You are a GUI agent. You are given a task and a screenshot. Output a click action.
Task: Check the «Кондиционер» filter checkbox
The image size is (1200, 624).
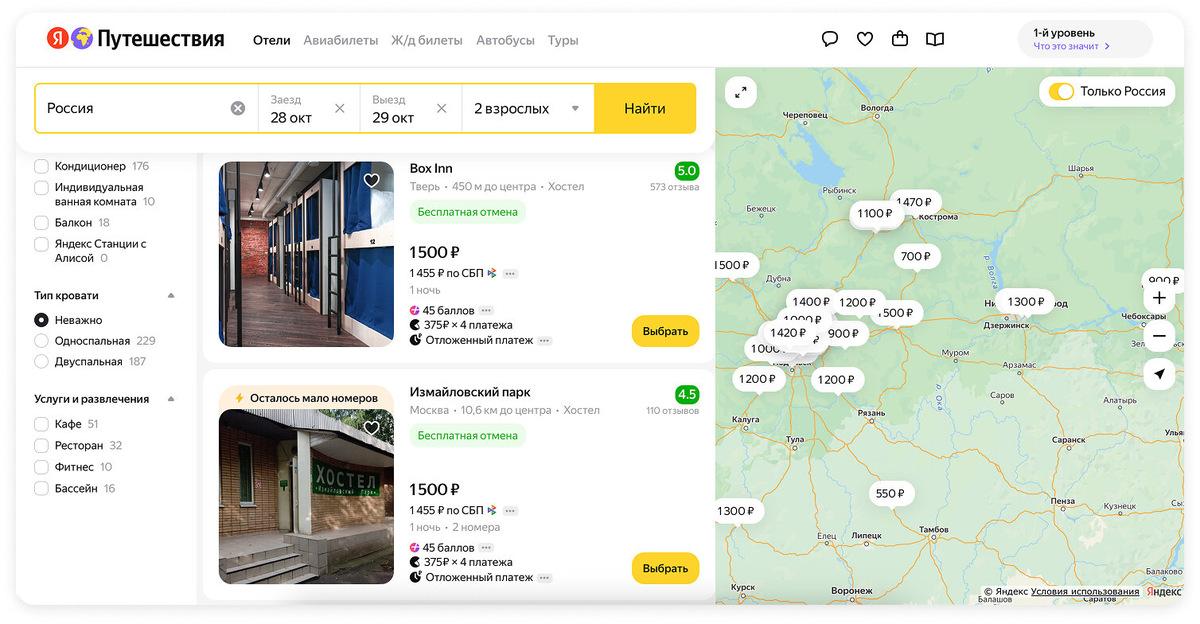click(40, 166)
